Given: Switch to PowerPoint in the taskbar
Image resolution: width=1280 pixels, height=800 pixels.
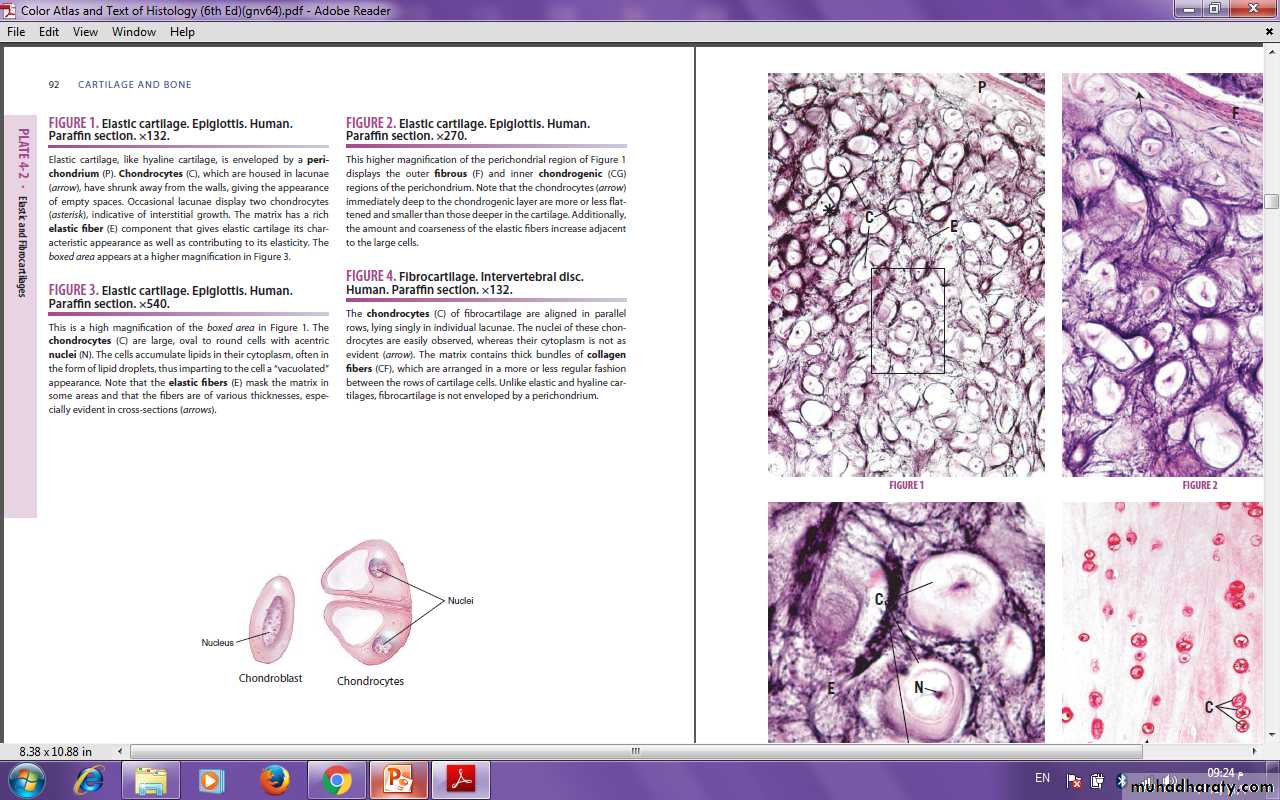Looking at the screenshot, I should click(x=398, y=780).
